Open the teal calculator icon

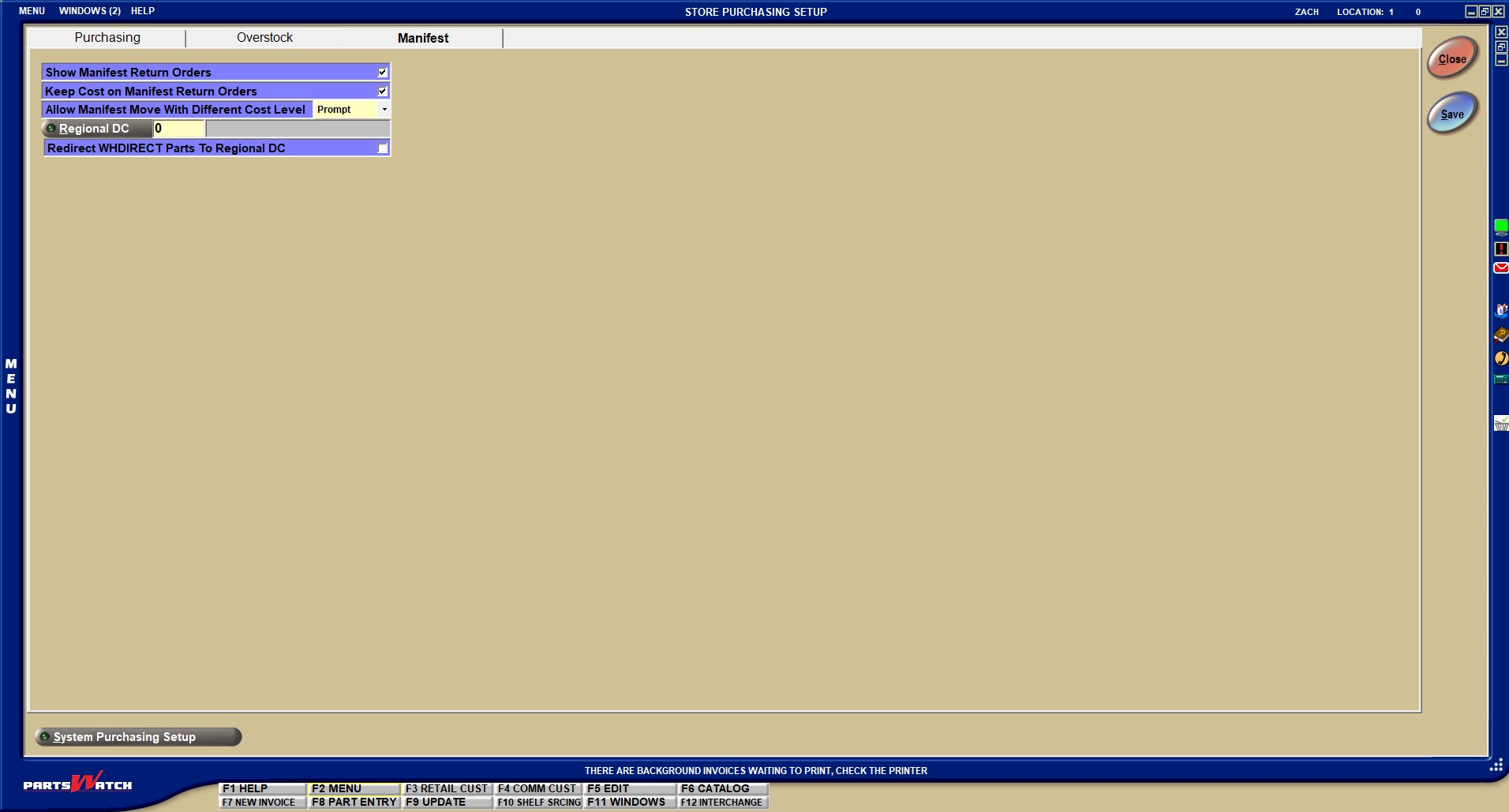[x=1500, y=380]
